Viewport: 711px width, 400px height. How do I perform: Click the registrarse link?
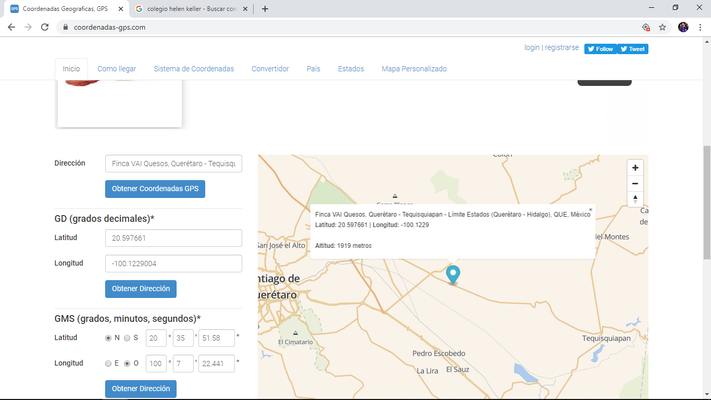[562, 47]
